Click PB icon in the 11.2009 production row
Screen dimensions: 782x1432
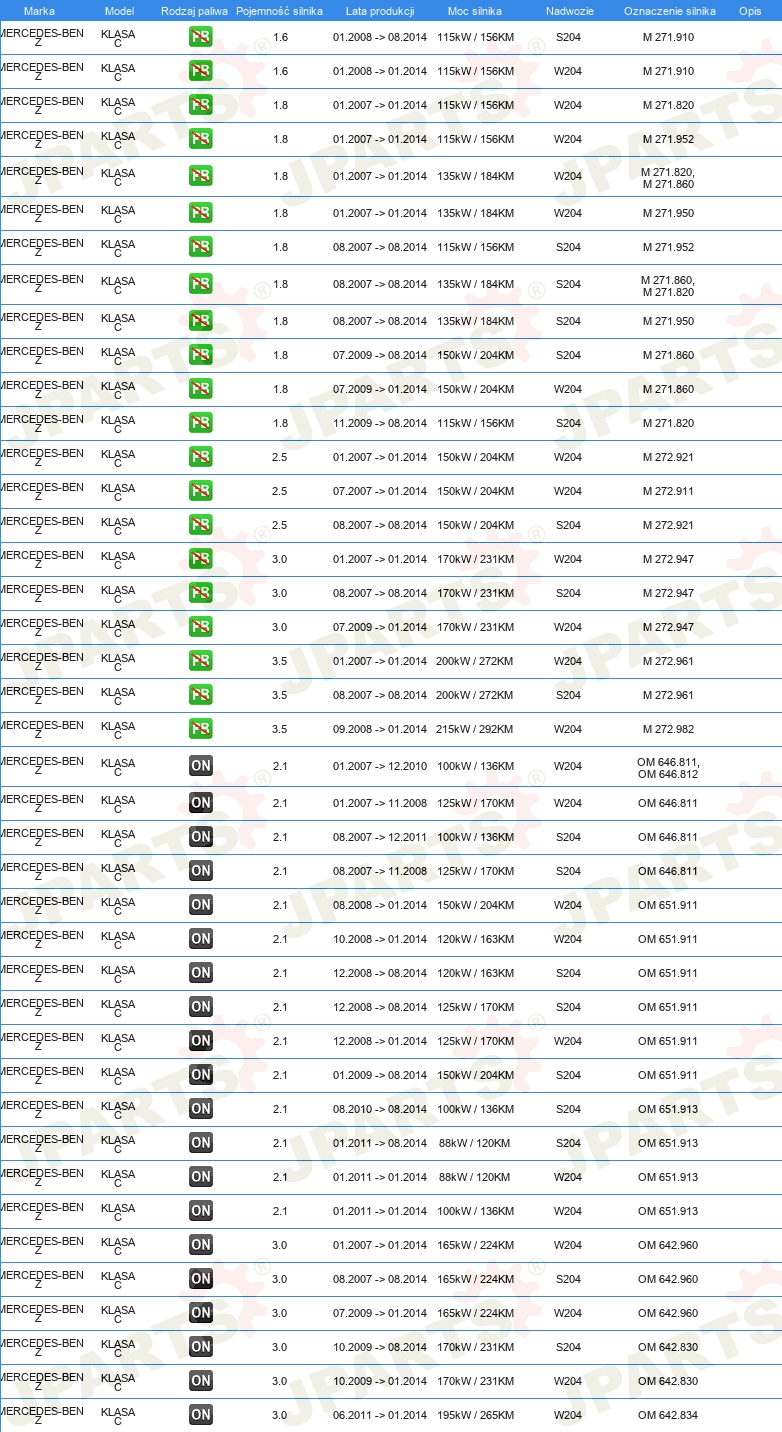(201, 423)
